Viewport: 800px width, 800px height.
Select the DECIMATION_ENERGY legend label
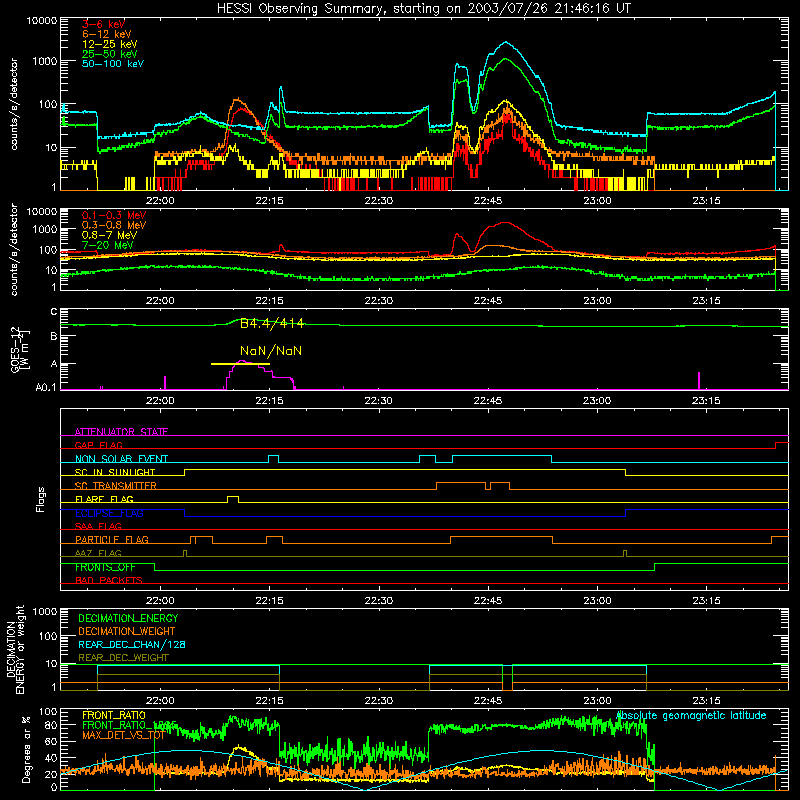(x=128, y=618)
